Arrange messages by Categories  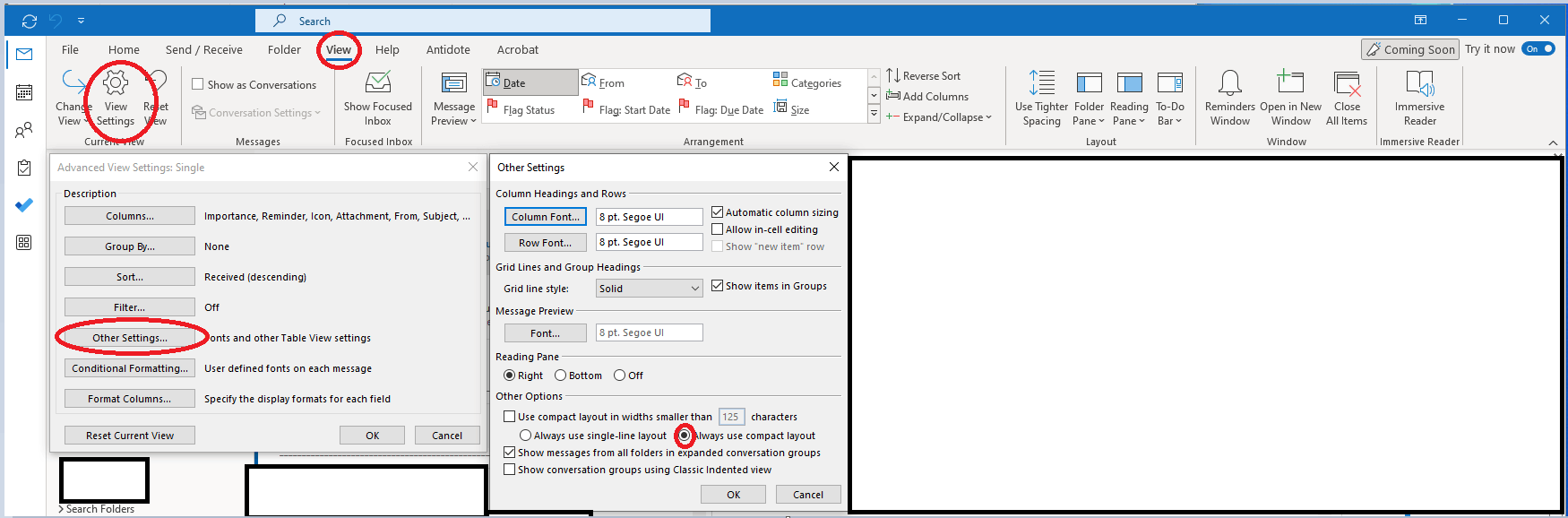807,82
